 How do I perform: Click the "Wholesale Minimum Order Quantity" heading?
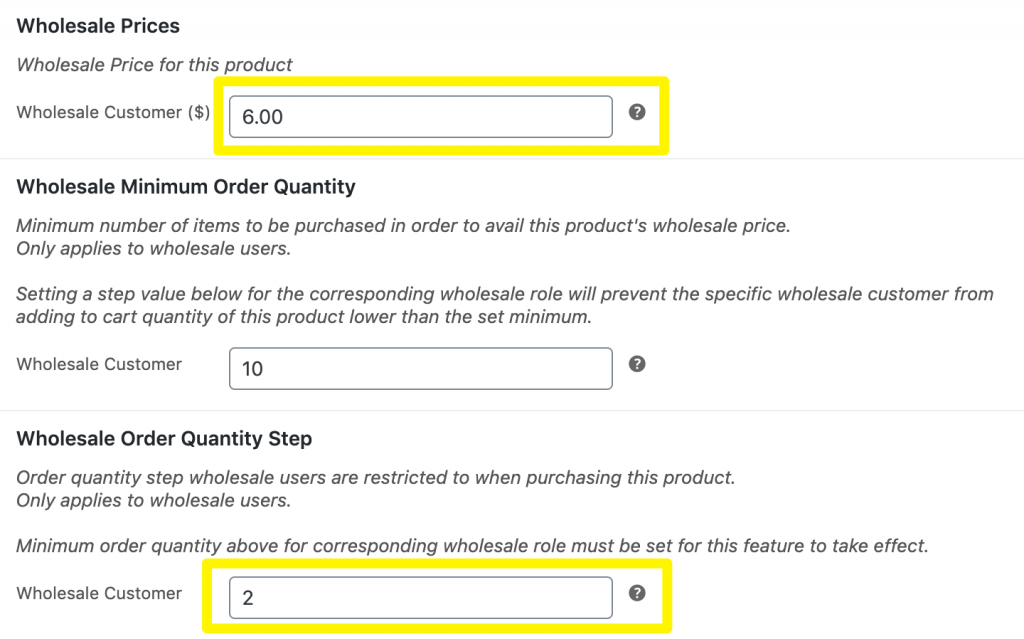coord(186,186)
